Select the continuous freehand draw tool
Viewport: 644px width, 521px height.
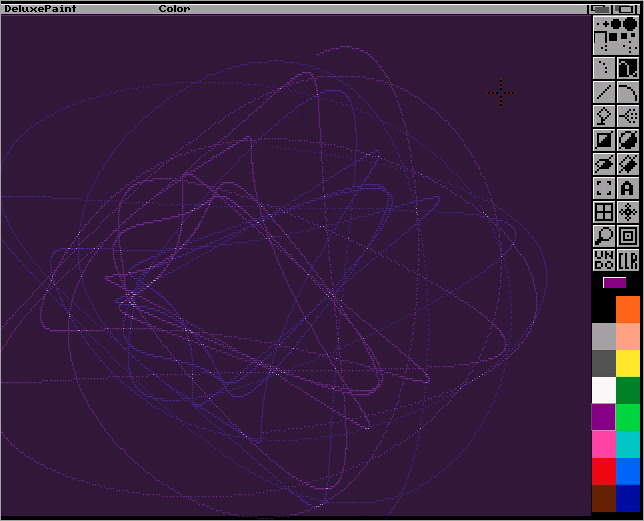628,68
